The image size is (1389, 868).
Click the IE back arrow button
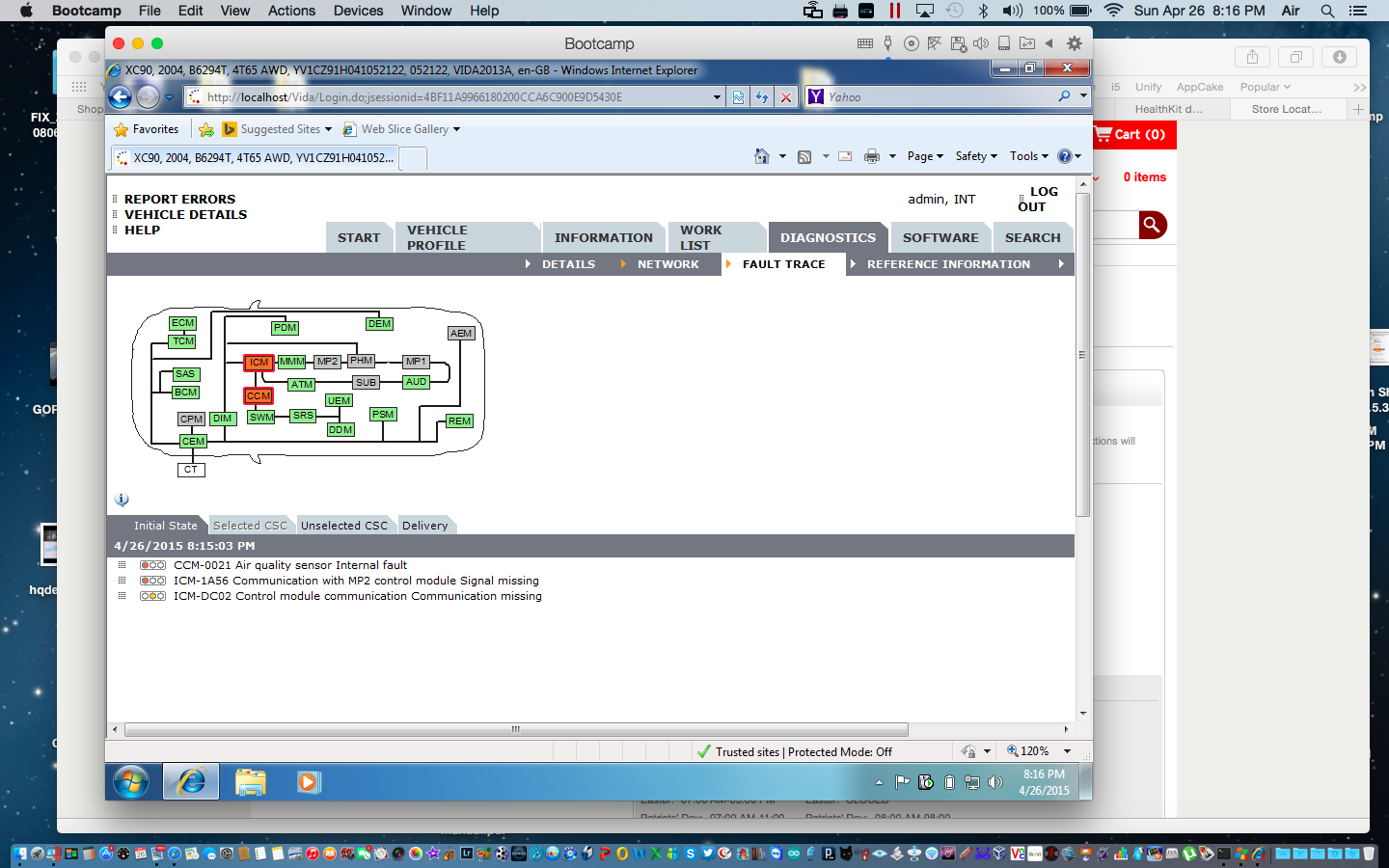coord(121,97)
